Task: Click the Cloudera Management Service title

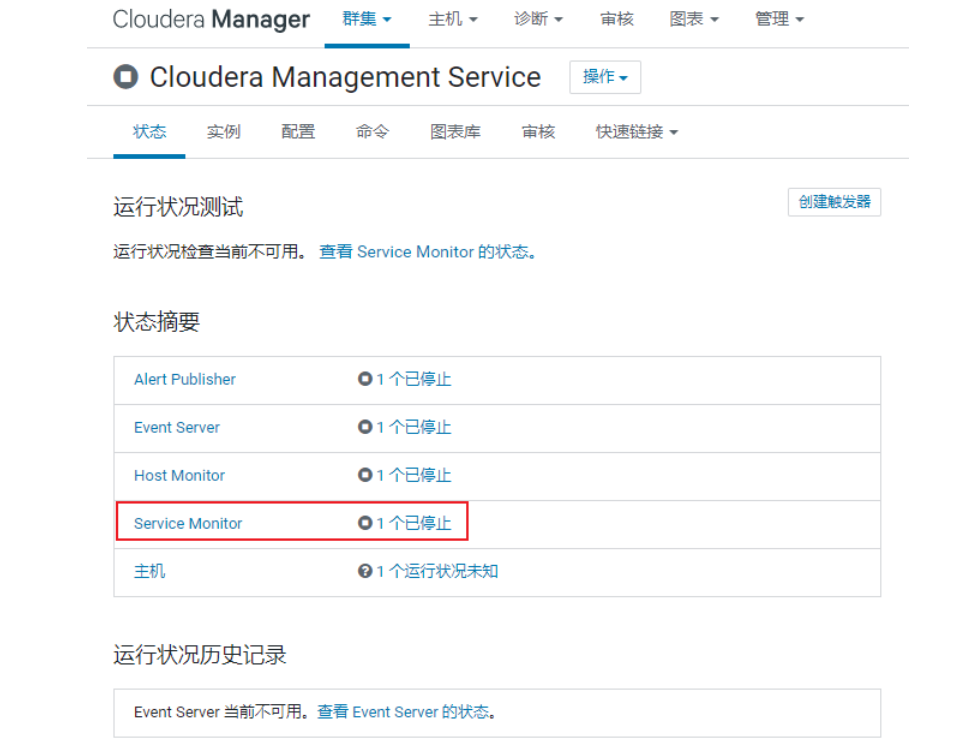Action: coord(345,77)
